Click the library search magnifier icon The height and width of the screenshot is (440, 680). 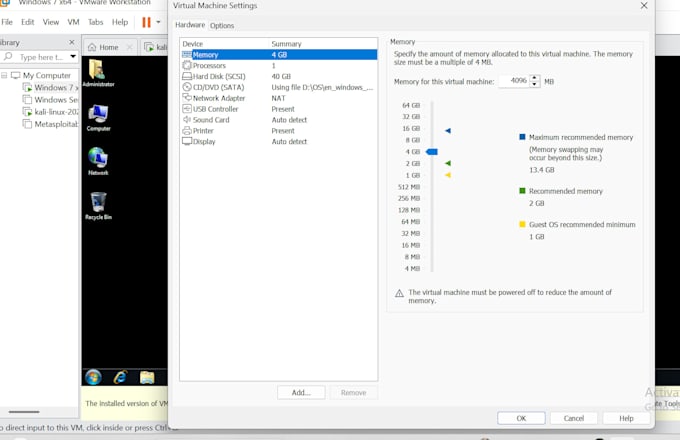click(x=8, y=57)
